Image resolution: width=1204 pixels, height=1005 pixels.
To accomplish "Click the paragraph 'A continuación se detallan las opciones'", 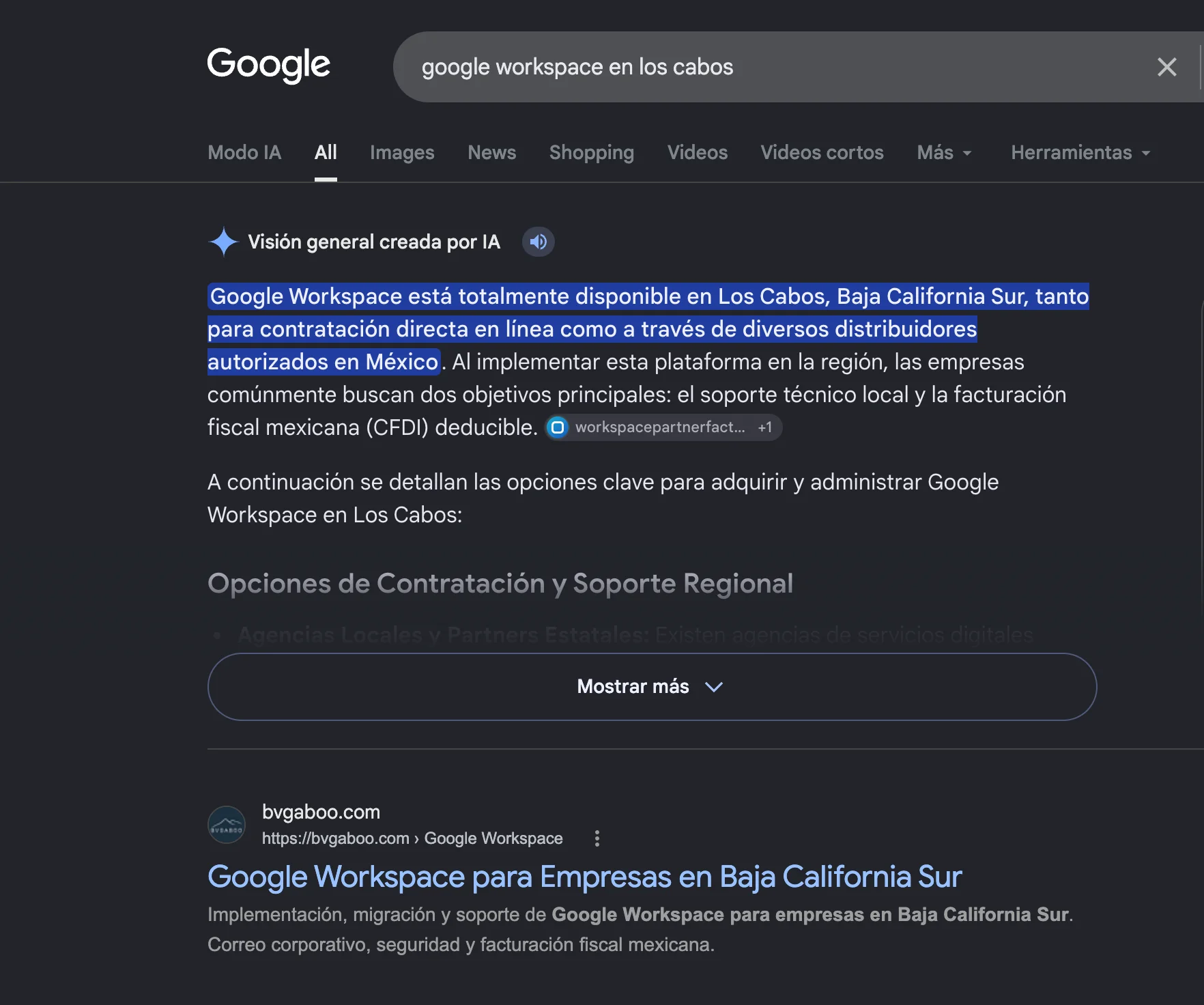I will 603,498.
